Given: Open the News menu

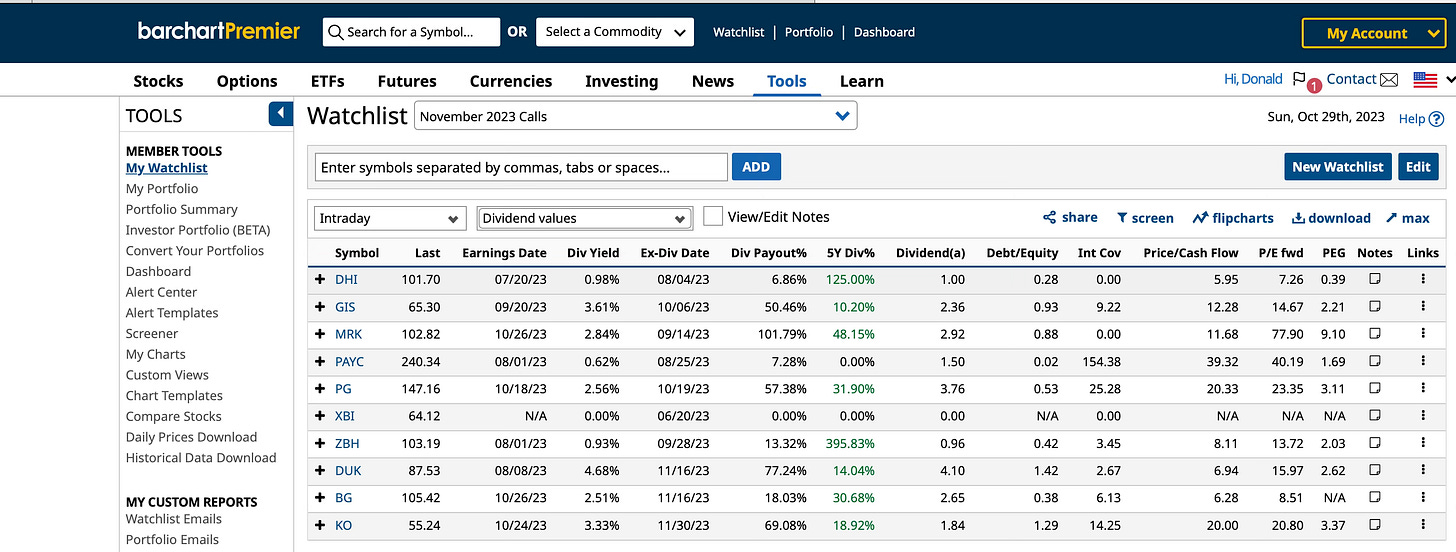Looking at the screenshot, I should tap(713, 81).
